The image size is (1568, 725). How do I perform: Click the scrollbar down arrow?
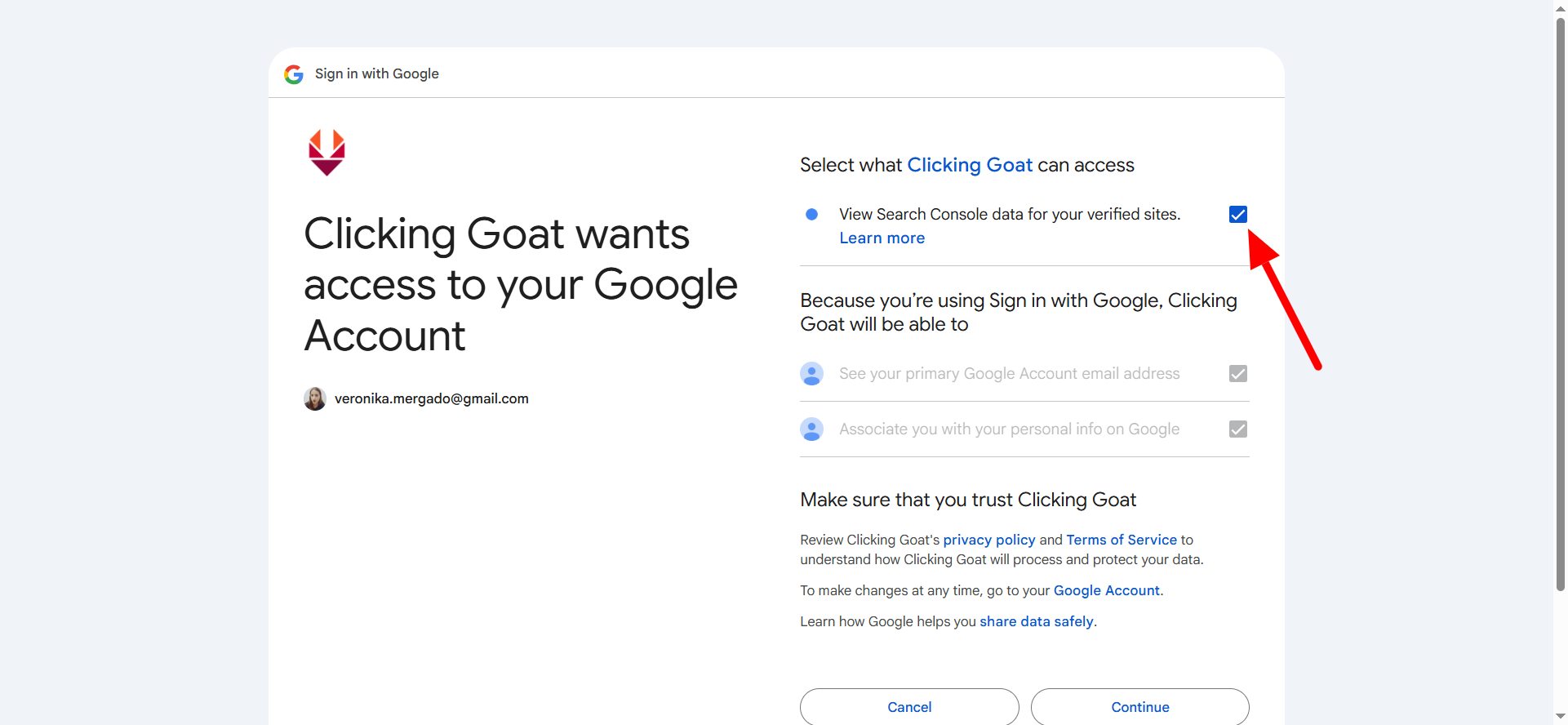(1560, 717)
